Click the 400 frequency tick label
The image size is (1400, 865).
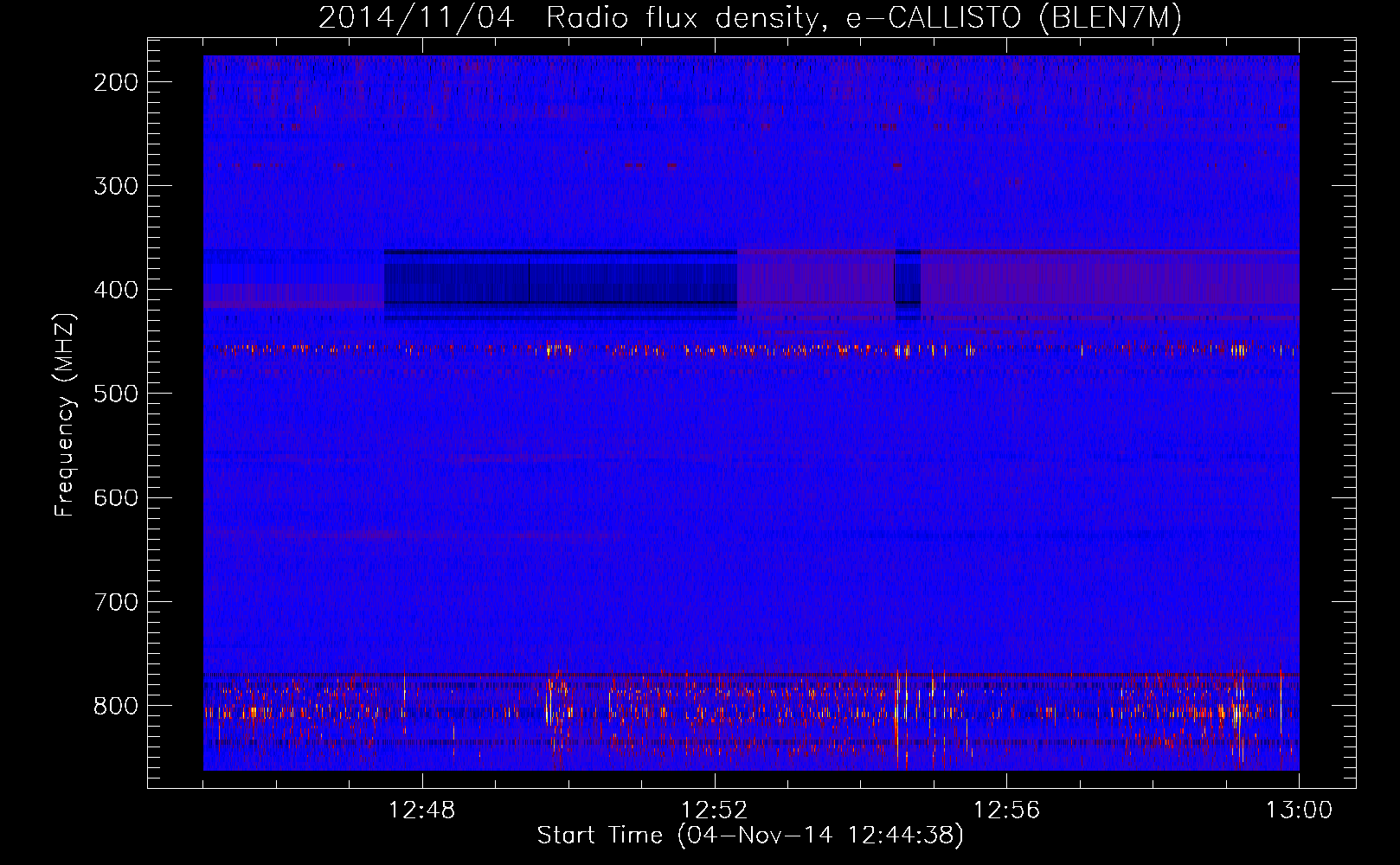pyautogui.click(x=116, y=290)
